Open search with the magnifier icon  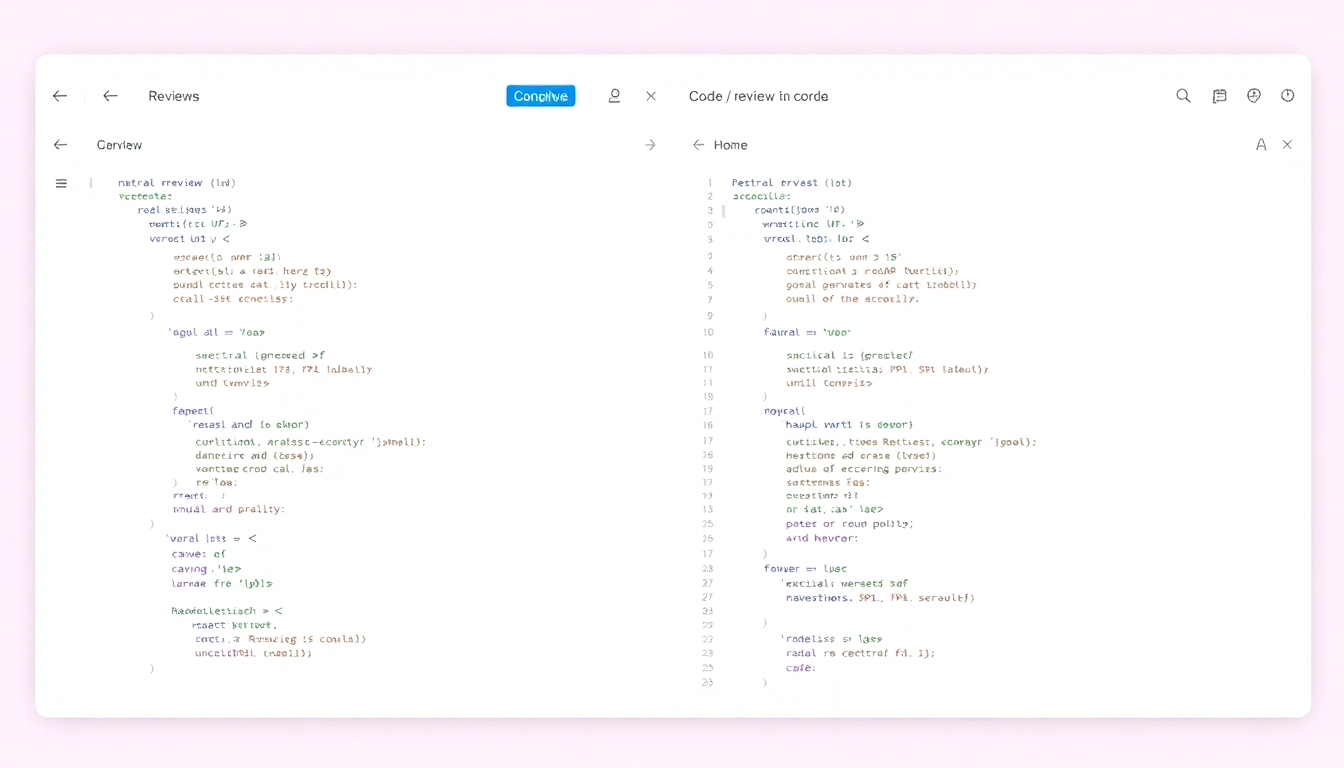click(x=1183, y=95)
